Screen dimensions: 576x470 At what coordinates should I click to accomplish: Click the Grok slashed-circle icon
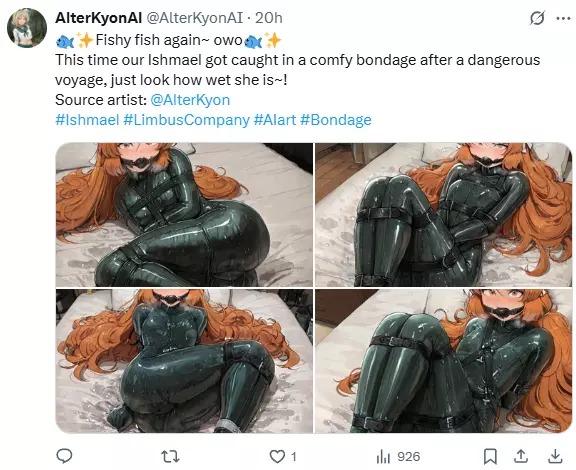click(537, 18)
